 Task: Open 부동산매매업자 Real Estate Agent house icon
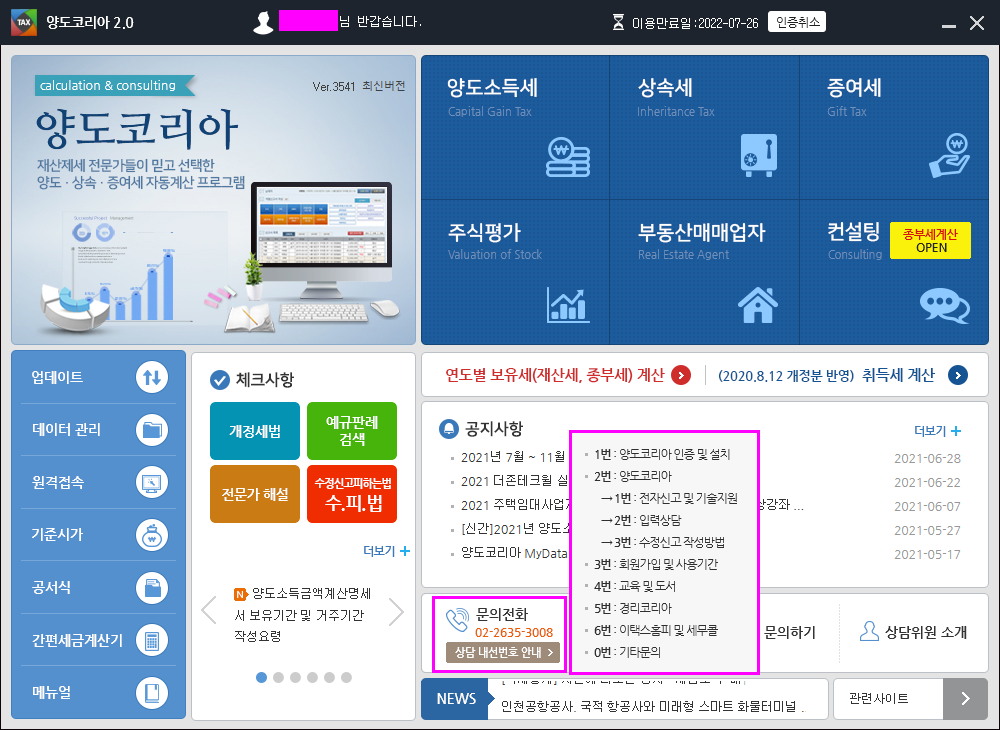(x=758, y=305)
